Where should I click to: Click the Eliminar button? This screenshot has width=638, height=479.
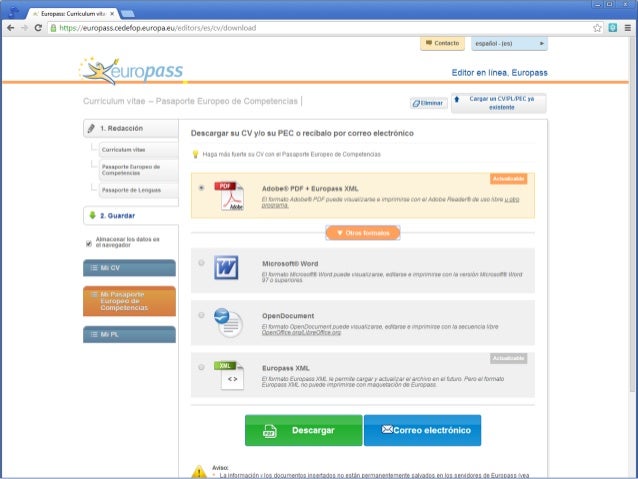coord(428,103)
